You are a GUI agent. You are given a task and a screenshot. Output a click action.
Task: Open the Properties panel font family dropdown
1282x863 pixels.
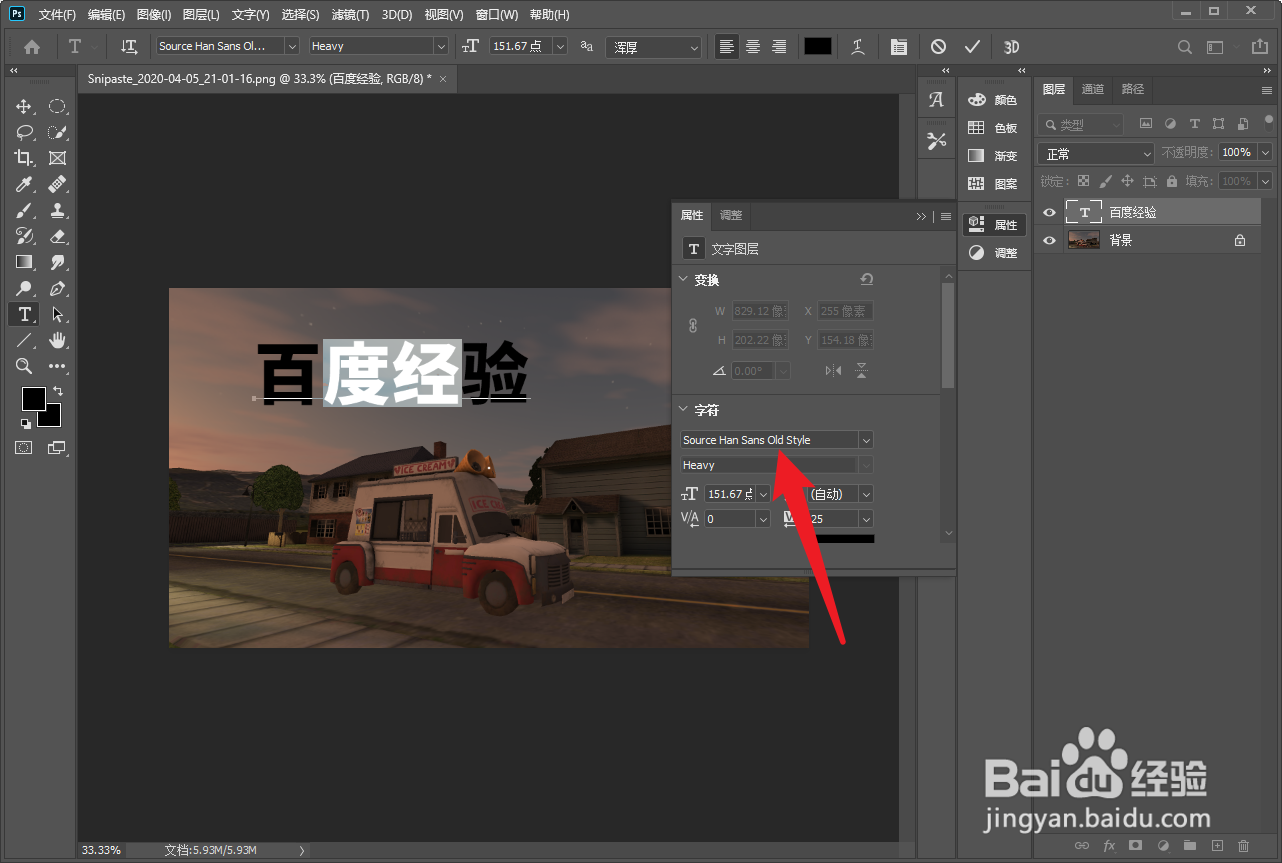(x=866, y=440)
